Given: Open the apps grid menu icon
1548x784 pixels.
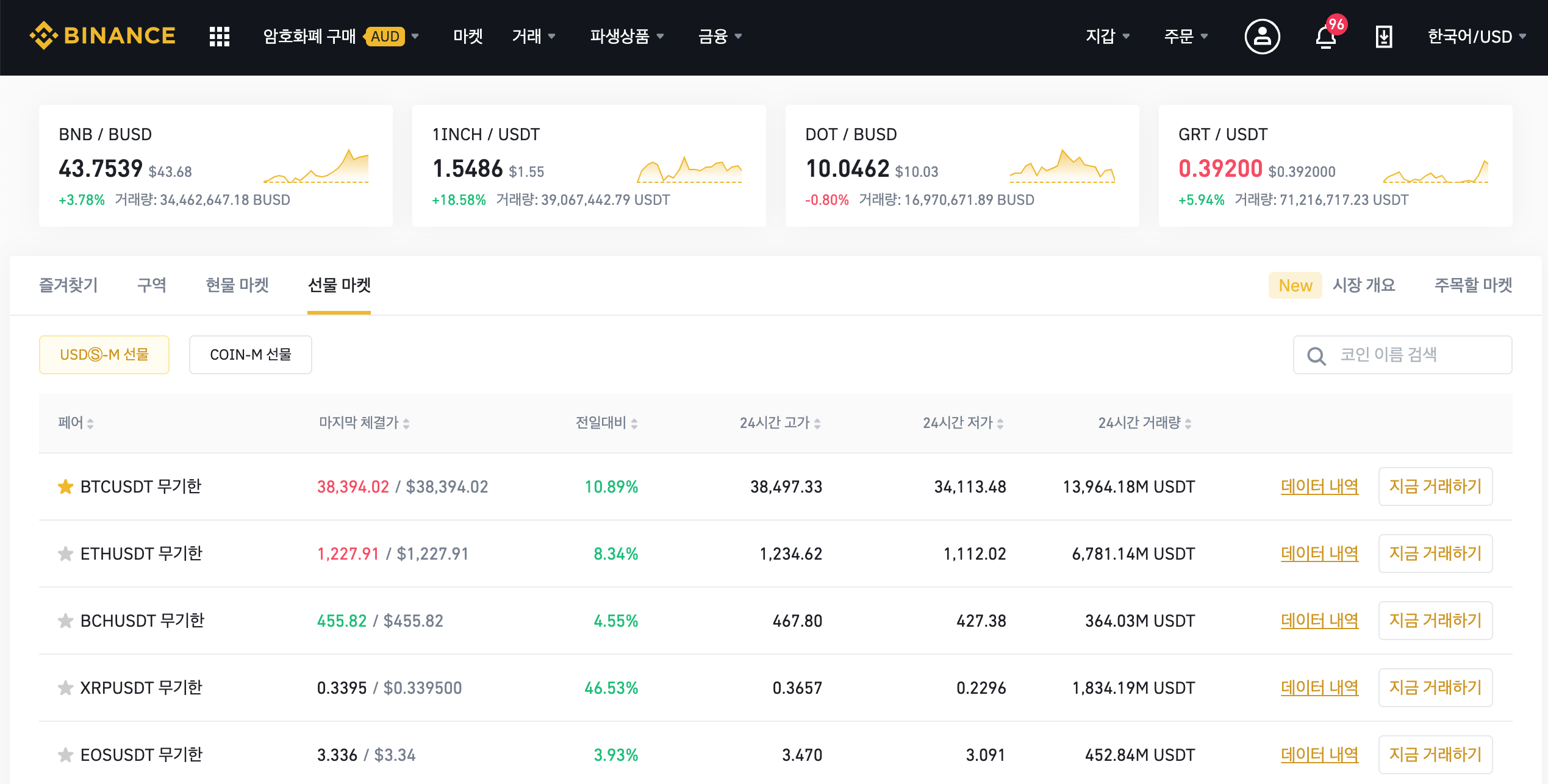Looking at the screenshot, I should click(219, 37).
